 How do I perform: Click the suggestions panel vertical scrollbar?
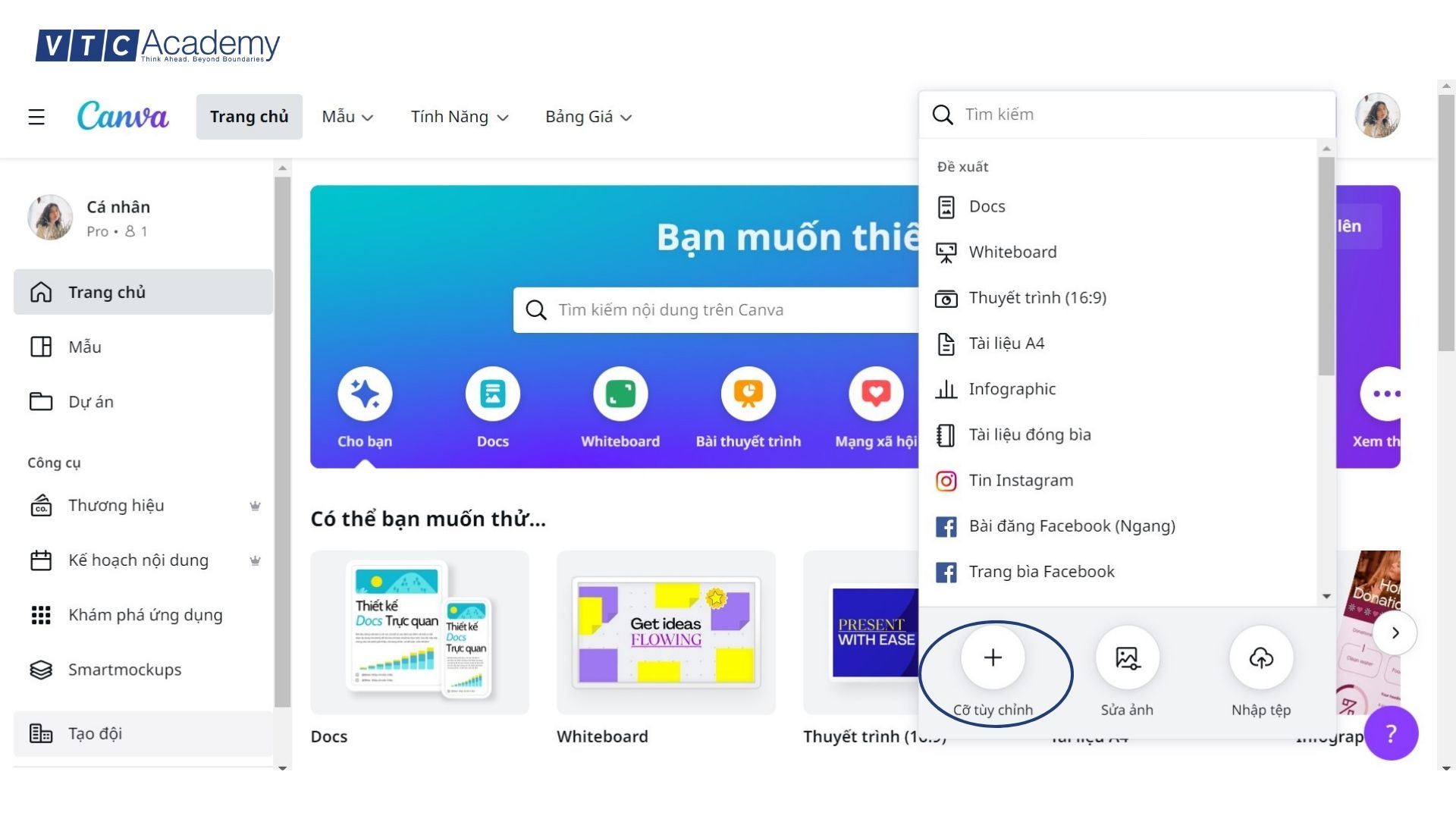(x=1326, y=265)
